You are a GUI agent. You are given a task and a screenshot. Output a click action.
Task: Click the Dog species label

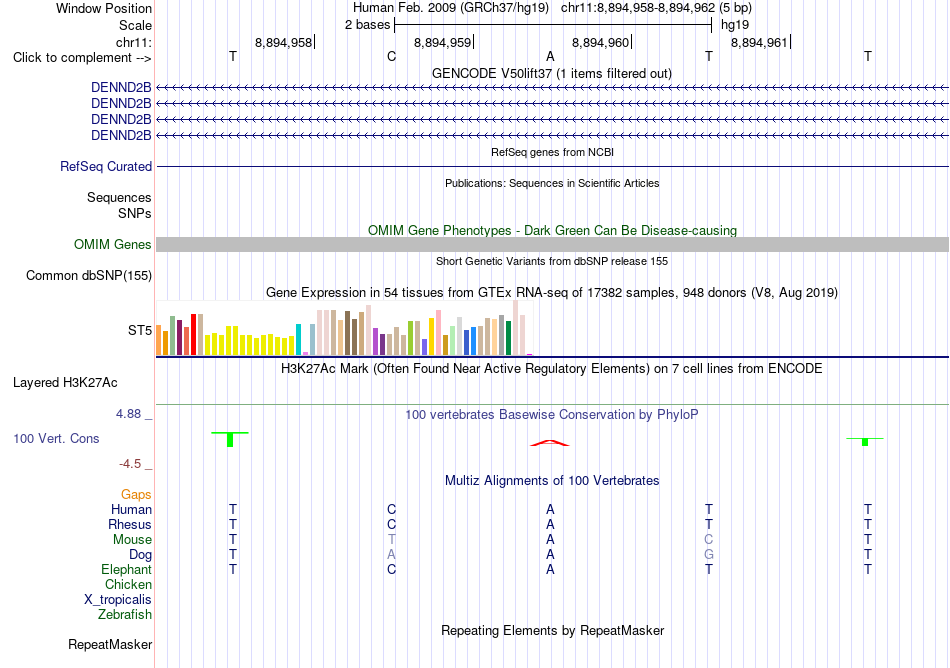tap(141, 554)
